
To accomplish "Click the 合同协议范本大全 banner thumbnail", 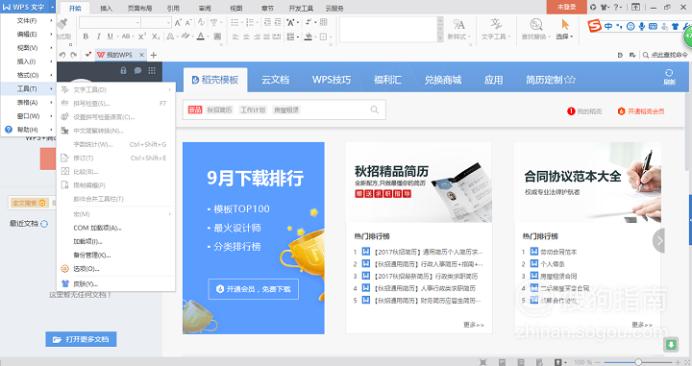I will pyautogui.click(x=587, y=182).
